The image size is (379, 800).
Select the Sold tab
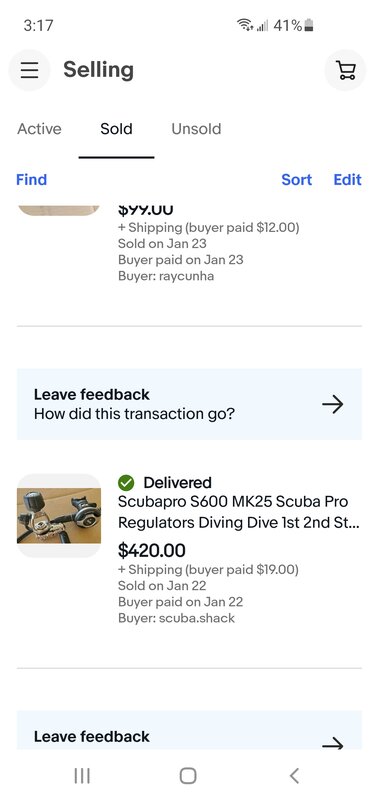116,129
